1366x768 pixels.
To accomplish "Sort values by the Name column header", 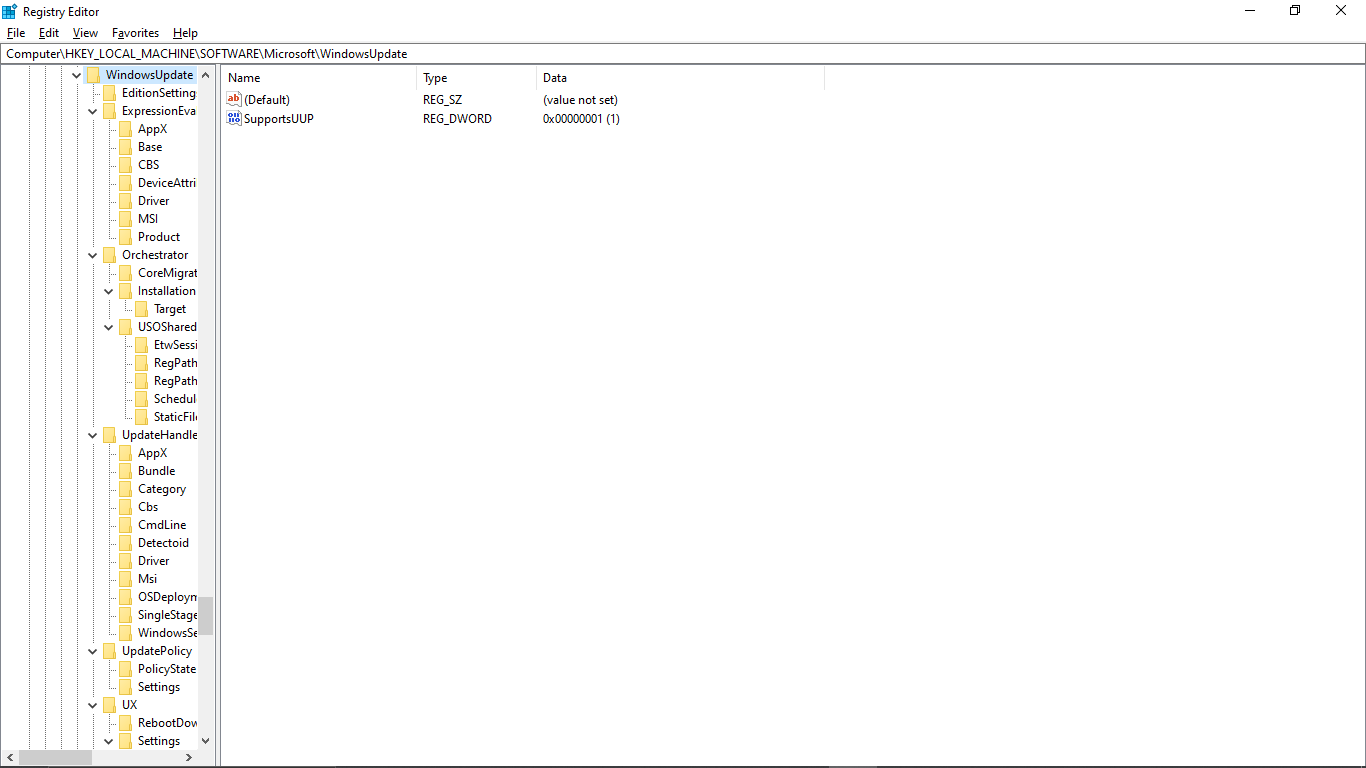I will tap(319, 78).
